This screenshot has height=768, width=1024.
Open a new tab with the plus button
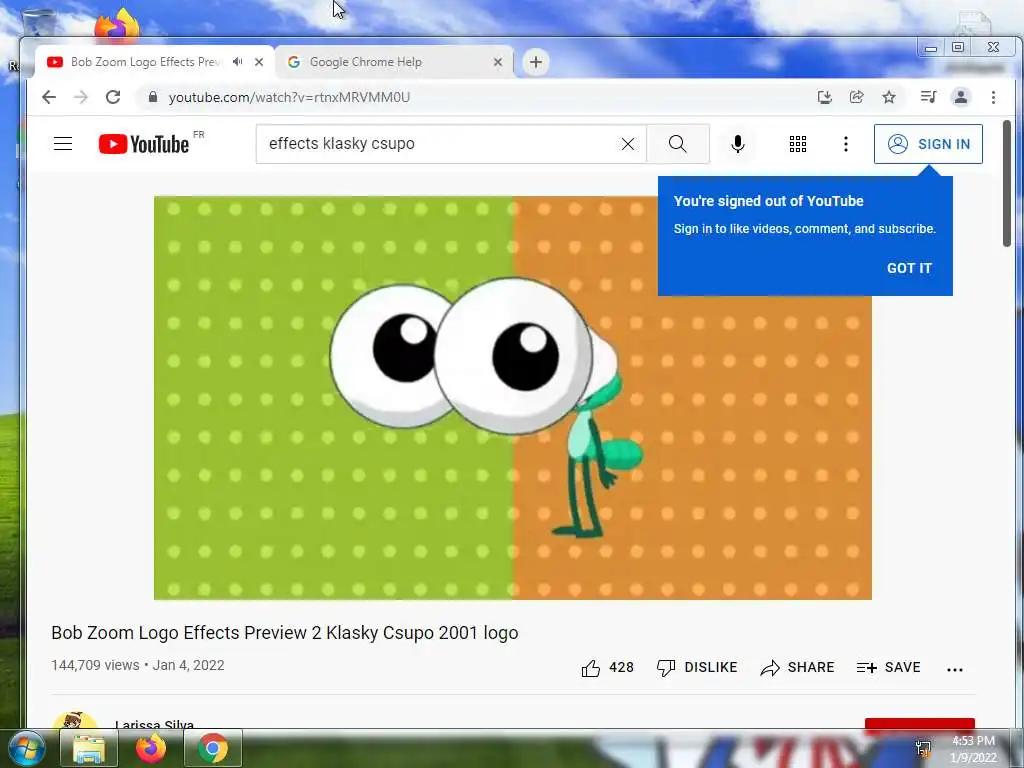tap(536, 62)
